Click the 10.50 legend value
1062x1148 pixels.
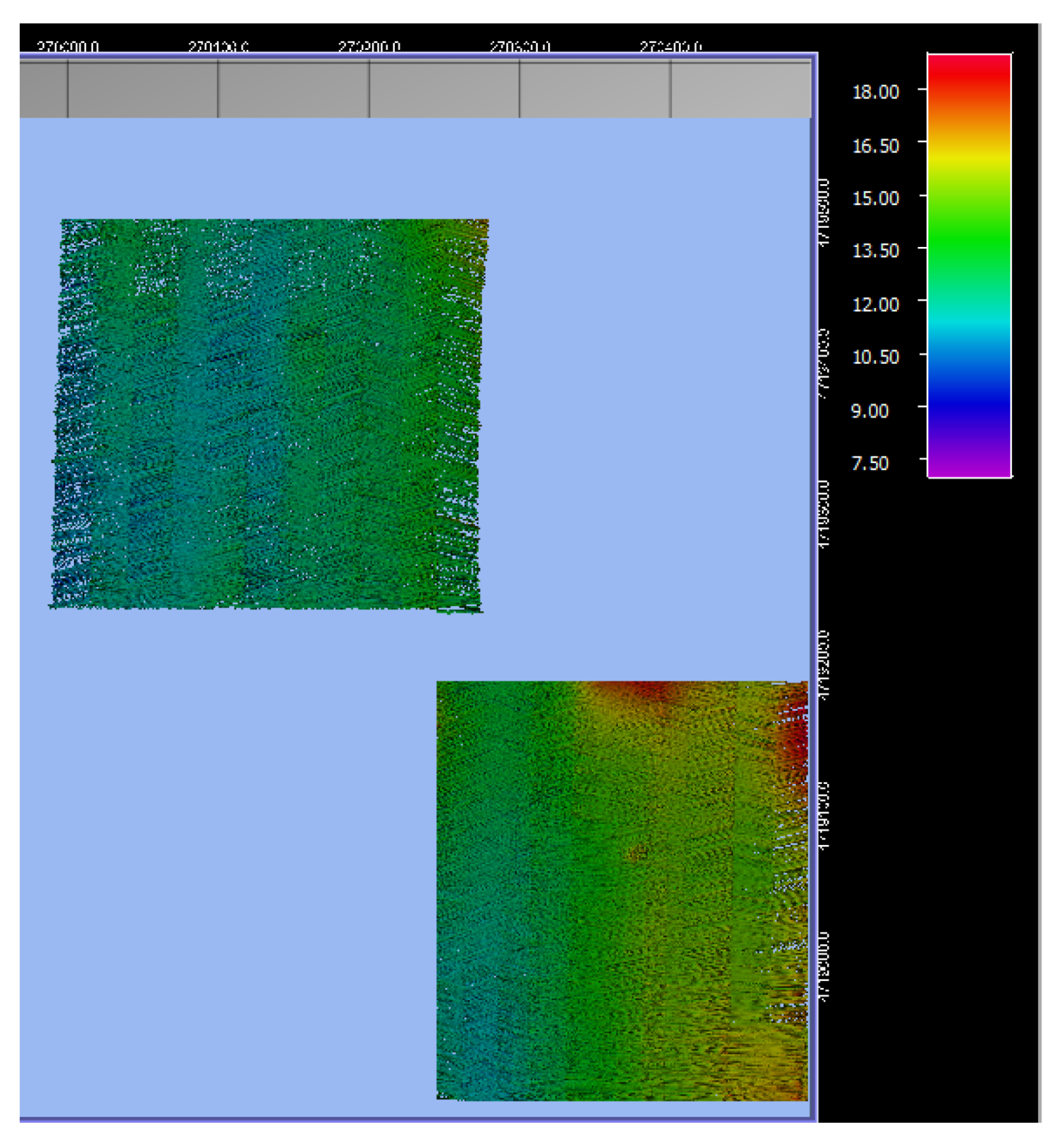point(875,357)
